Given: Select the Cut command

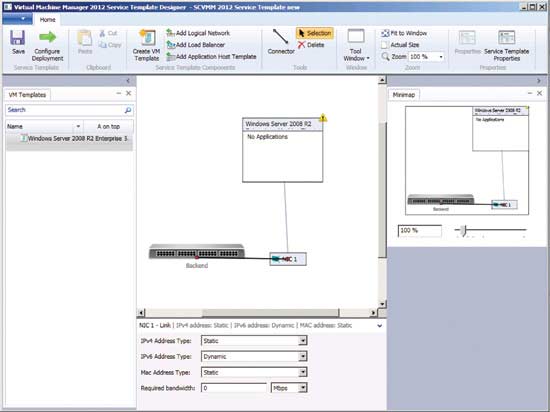Looking at the screenshot, I should click(108, 33).
